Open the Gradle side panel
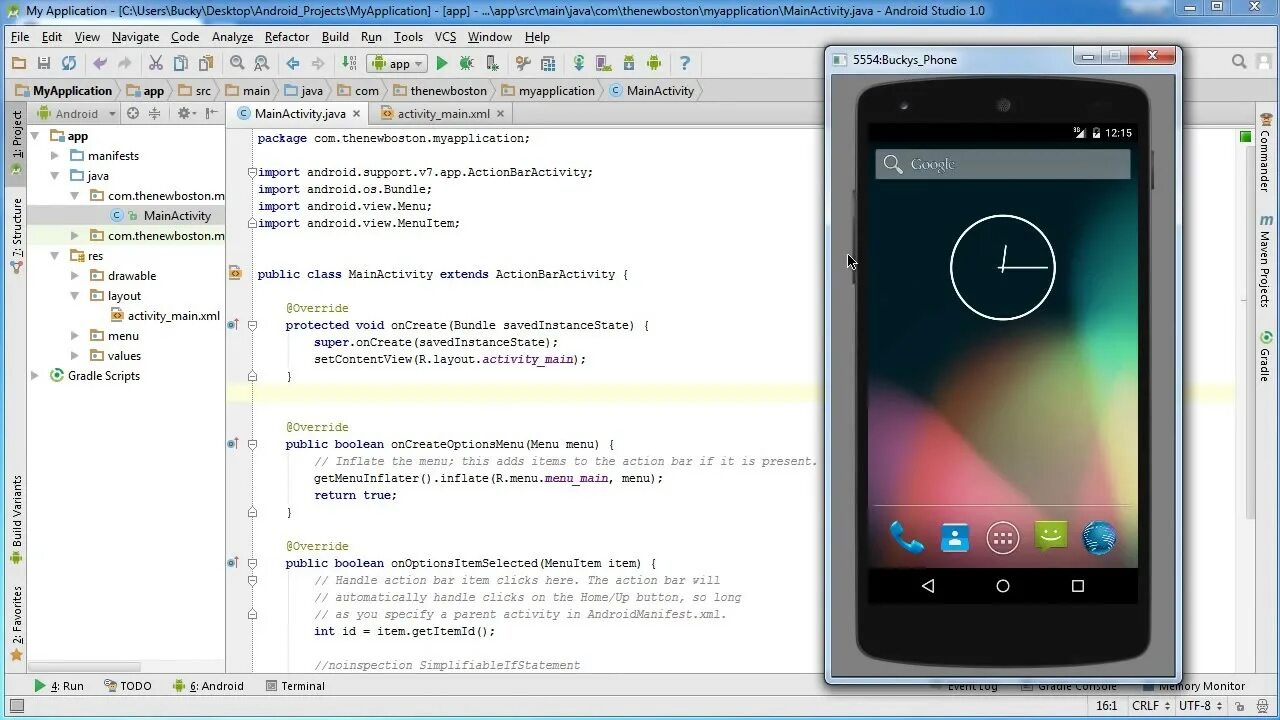This screenshot has width=1280, height=720. pos(1266,357)
